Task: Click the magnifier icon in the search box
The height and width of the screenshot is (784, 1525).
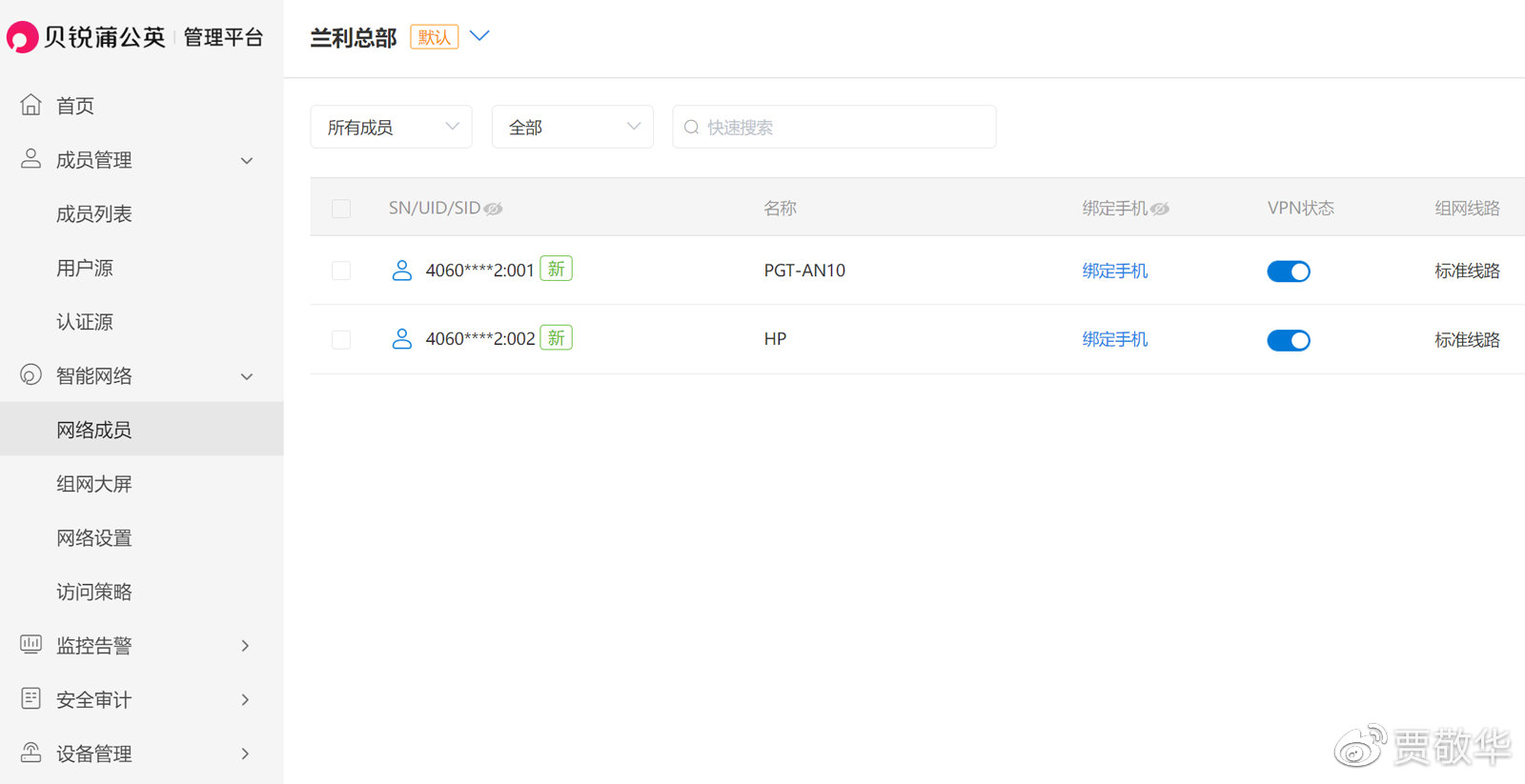Action: [x=692, y=128]
